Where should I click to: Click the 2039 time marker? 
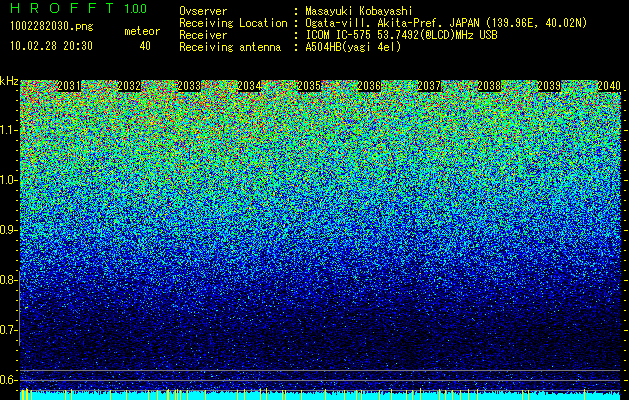click(549, 86)
